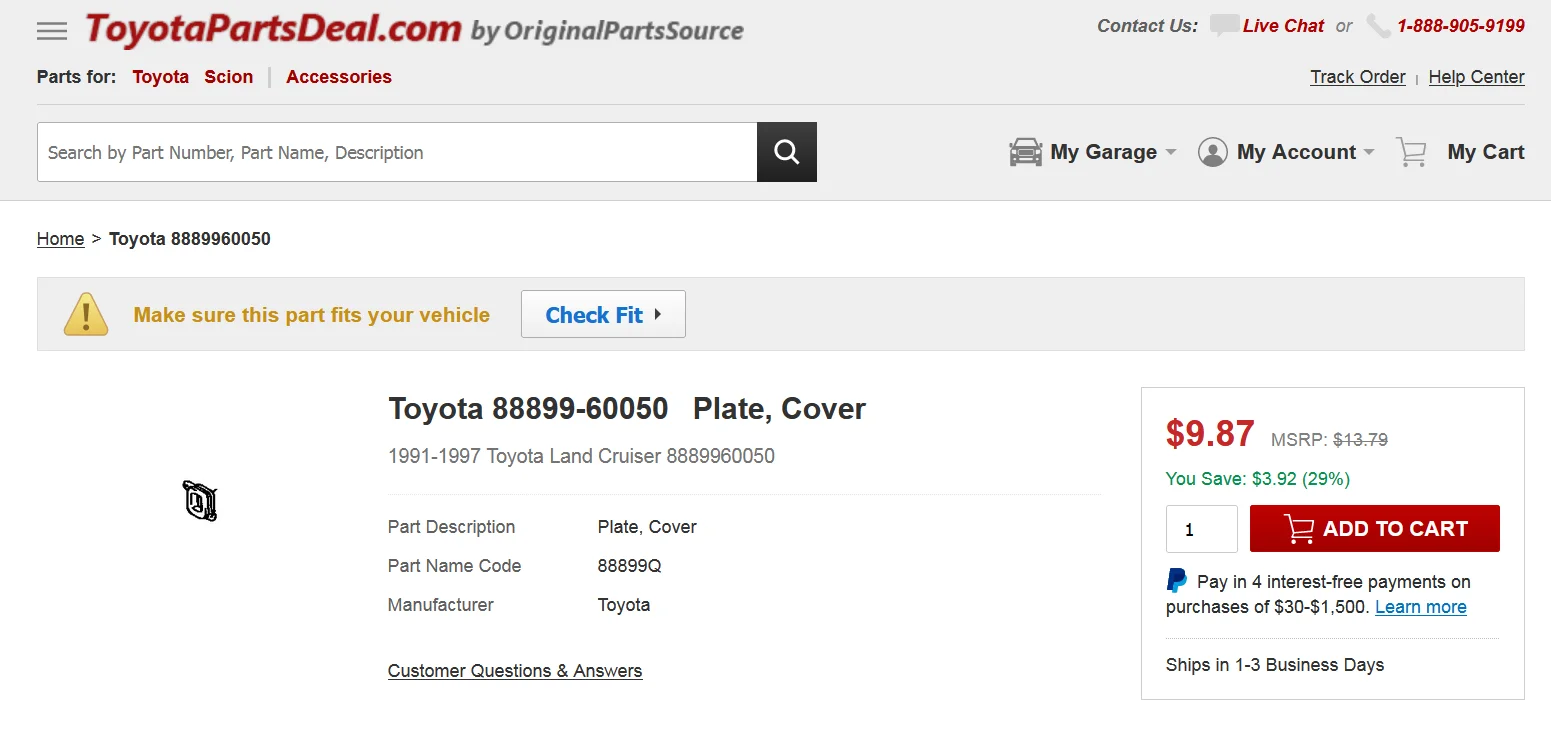1551x729 pixels.
Task: Click the ADD TO CART button
Action: (x=1375, y=529)
